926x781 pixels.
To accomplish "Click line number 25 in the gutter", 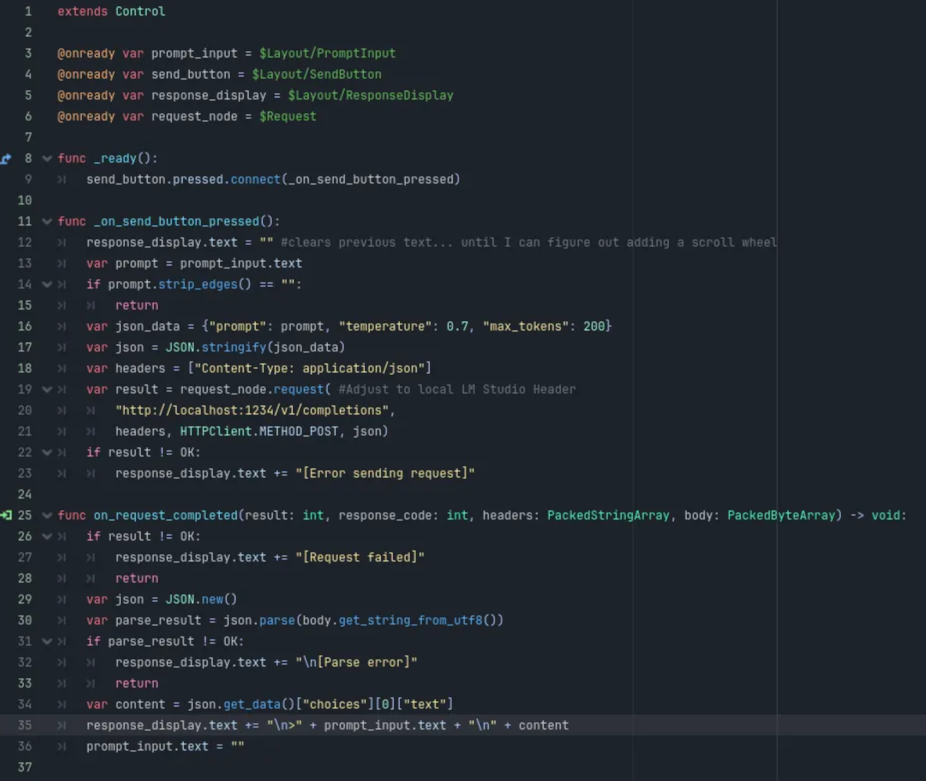I will [x=24, y=514].
